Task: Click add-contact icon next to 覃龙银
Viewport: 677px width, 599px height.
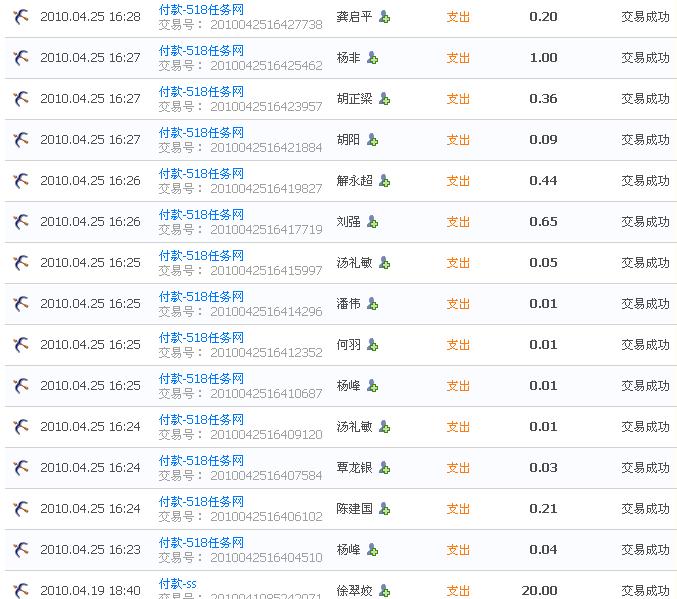Action: pyautogui.click(x=385, y=468)
